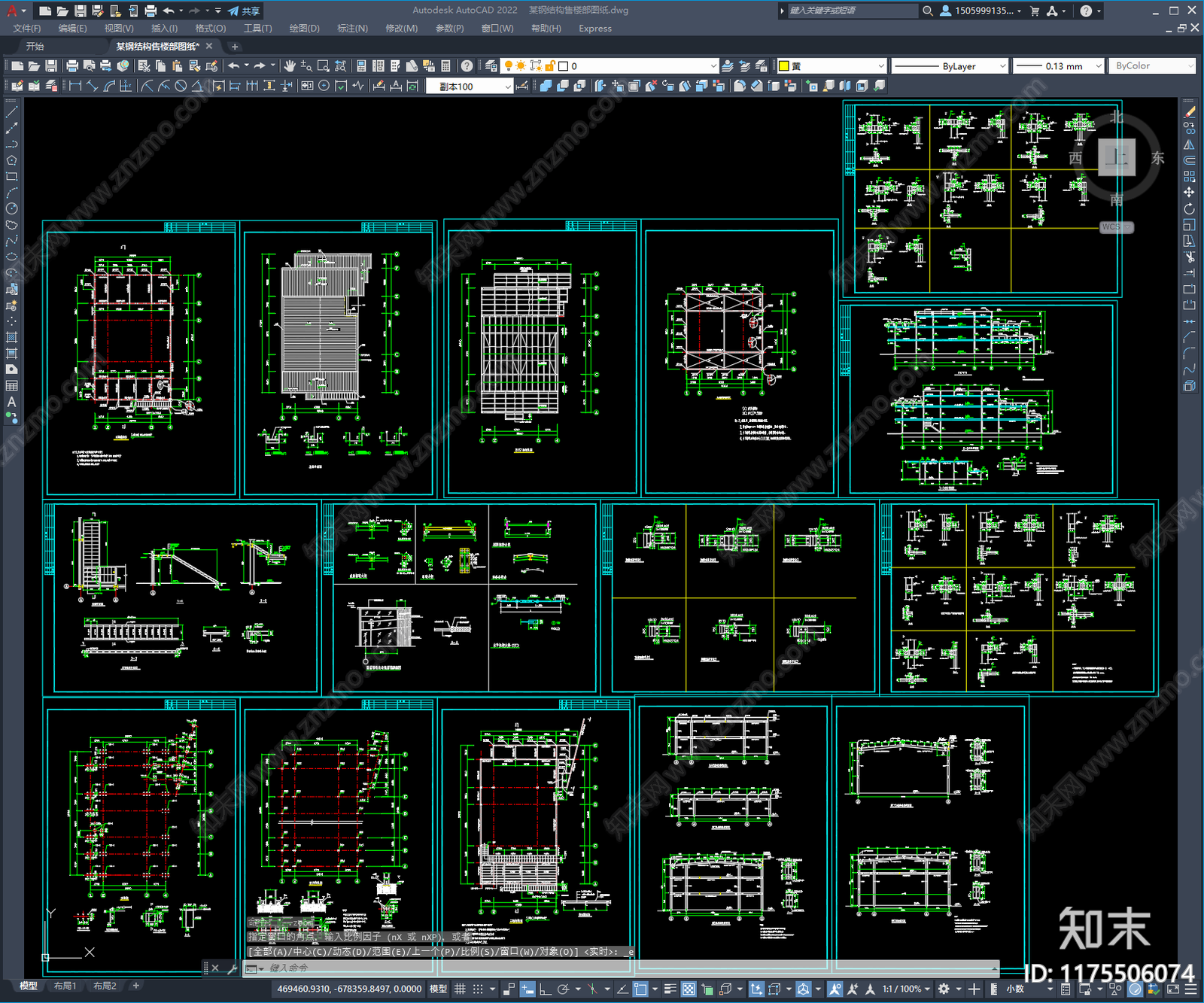Click the 上 face of the ViewCube
This screenshot has width=1204, height=1003.
click(1117, 157)
